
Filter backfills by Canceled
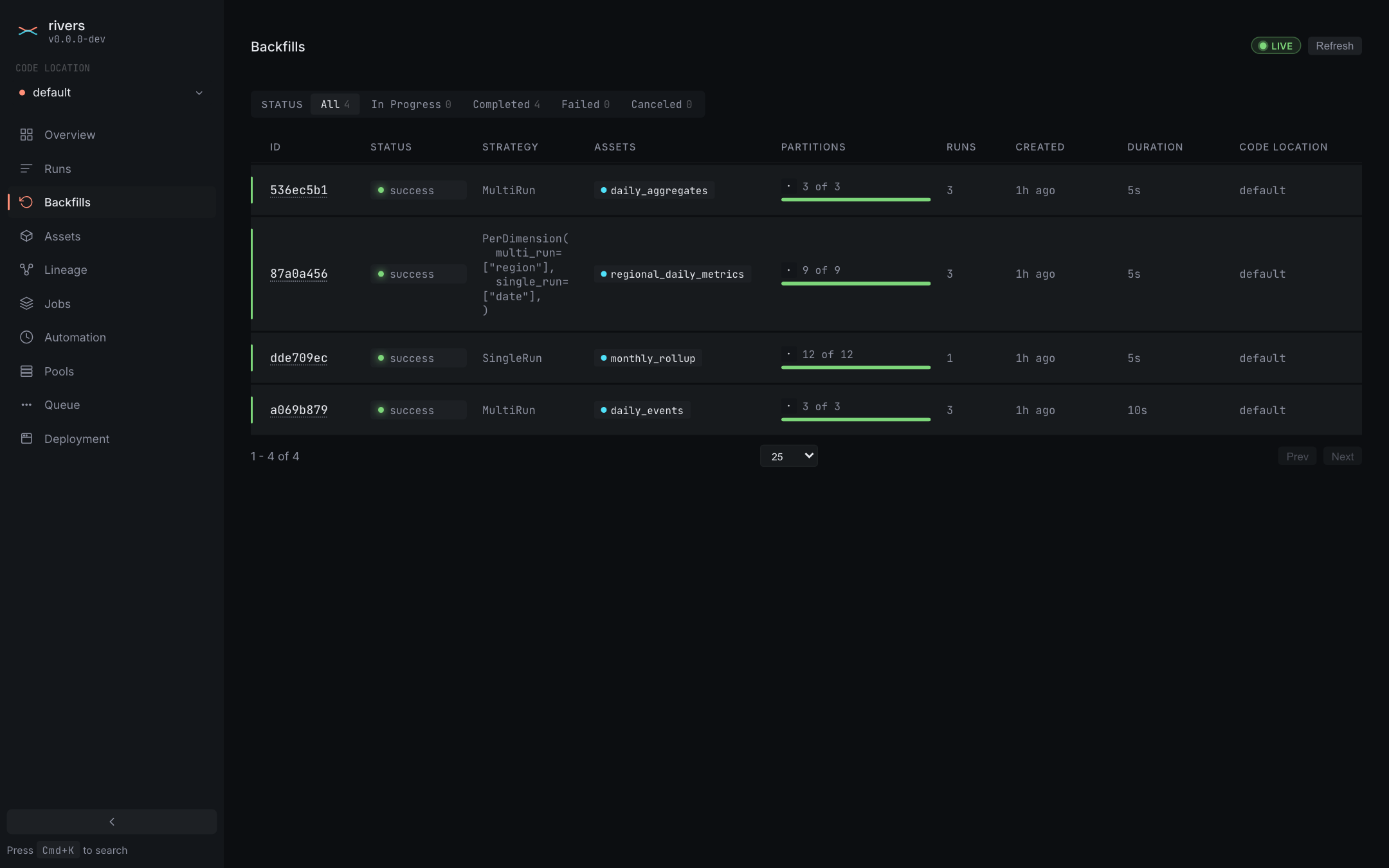click(661, 104)
